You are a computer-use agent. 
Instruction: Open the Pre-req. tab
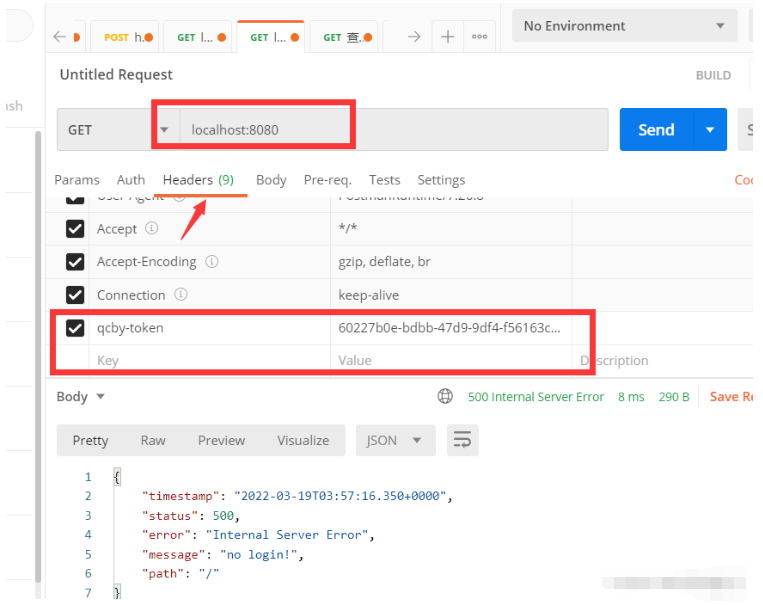(327, 180)
